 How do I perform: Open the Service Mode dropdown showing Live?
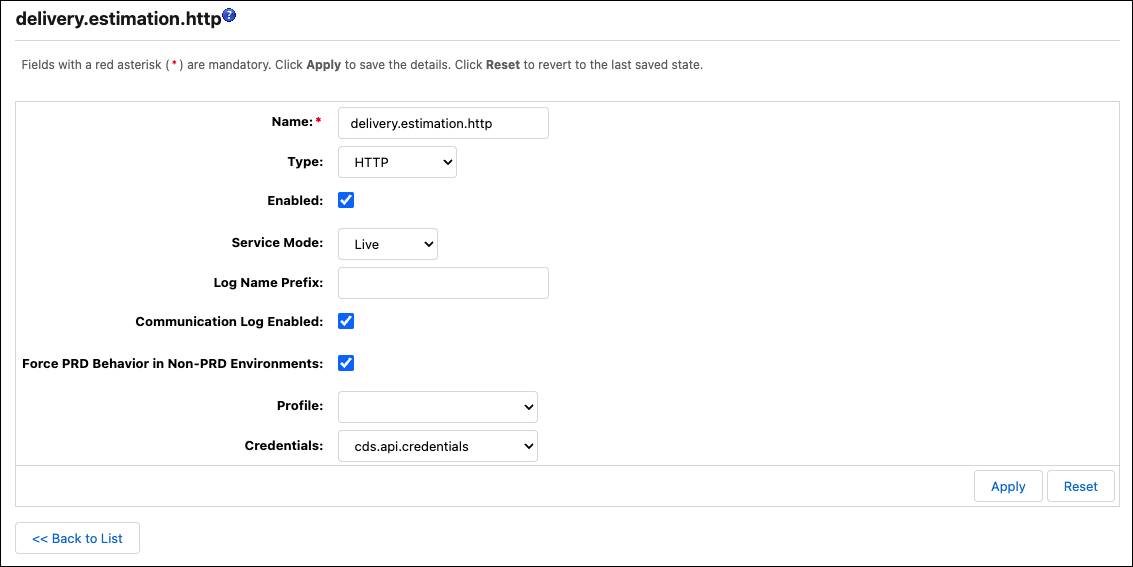(388, 244)
